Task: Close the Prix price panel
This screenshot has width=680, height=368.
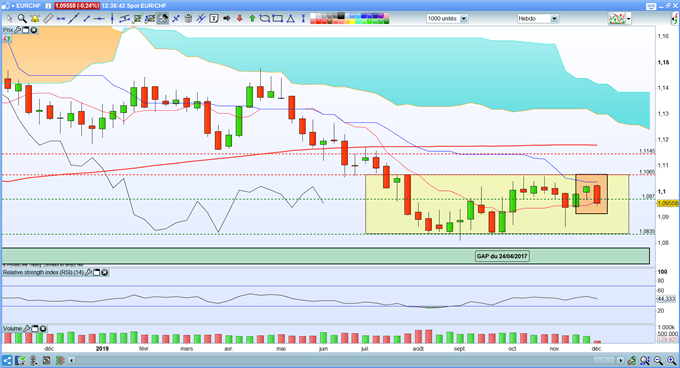Action: click(x=33, y=30)
